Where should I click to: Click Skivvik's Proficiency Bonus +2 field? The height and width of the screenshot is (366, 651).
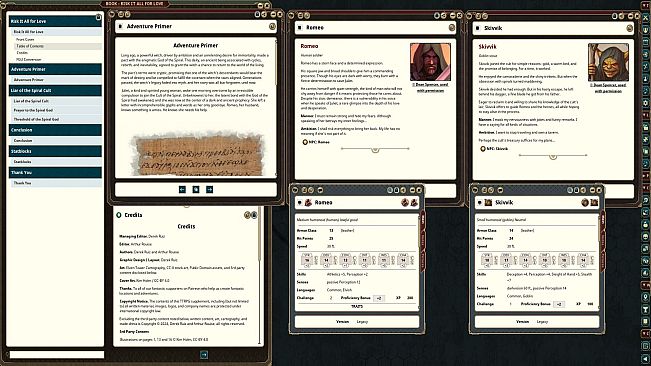[x=559, y=304]
